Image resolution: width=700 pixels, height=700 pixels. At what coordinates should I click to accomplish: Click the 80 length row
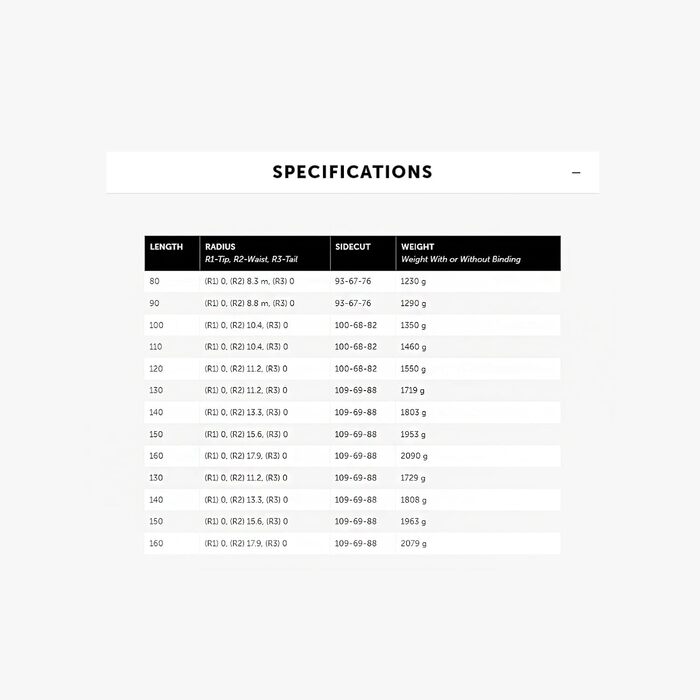tap(353, 281)
